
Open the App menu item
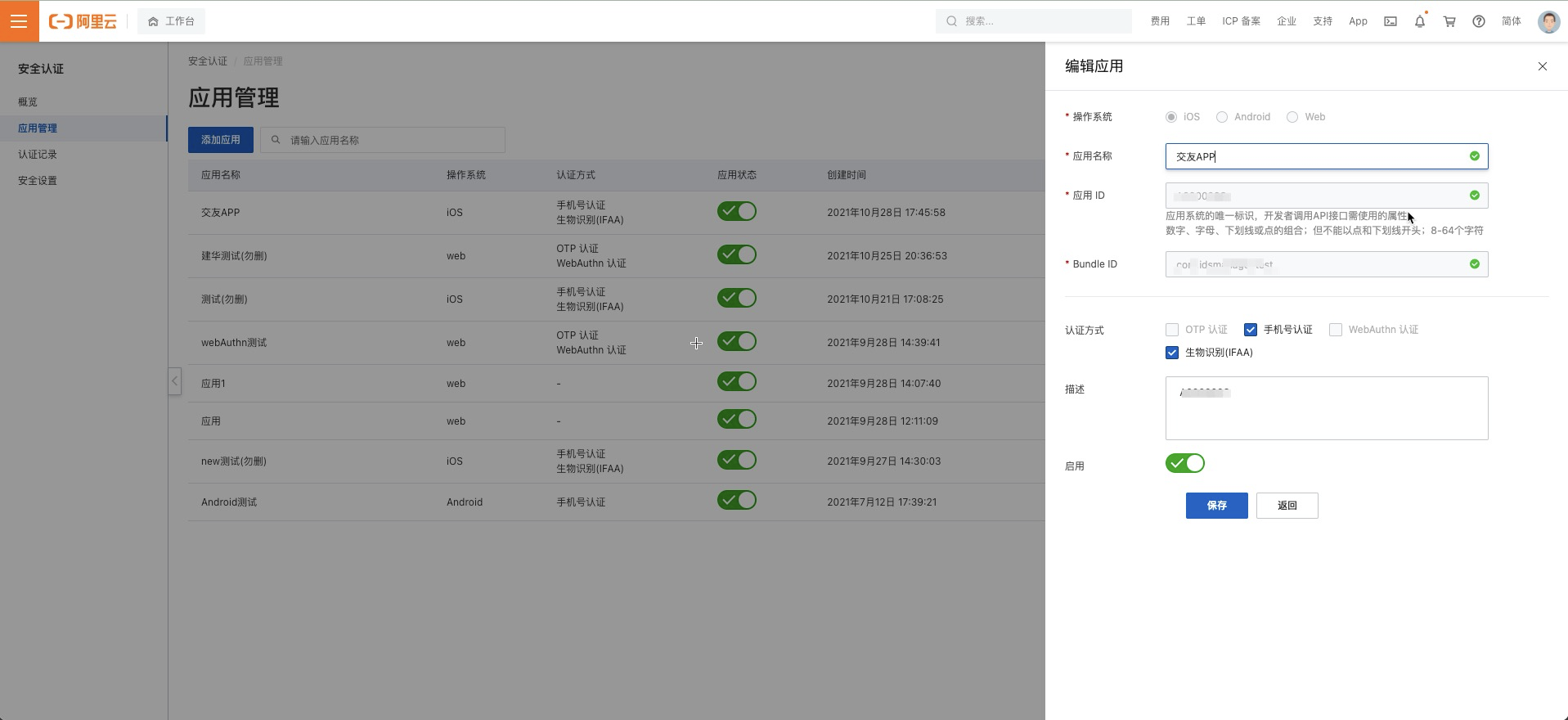(1358, 21)
